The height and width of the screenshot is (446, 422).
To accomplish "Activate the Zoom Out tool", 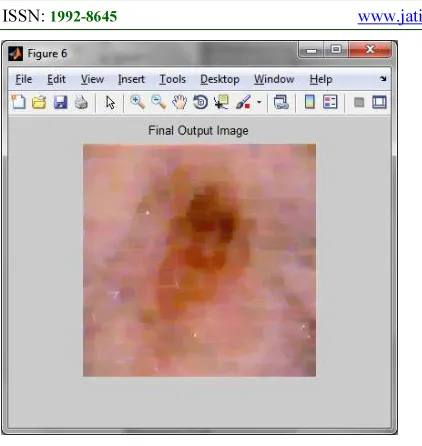I will [158, 102].
